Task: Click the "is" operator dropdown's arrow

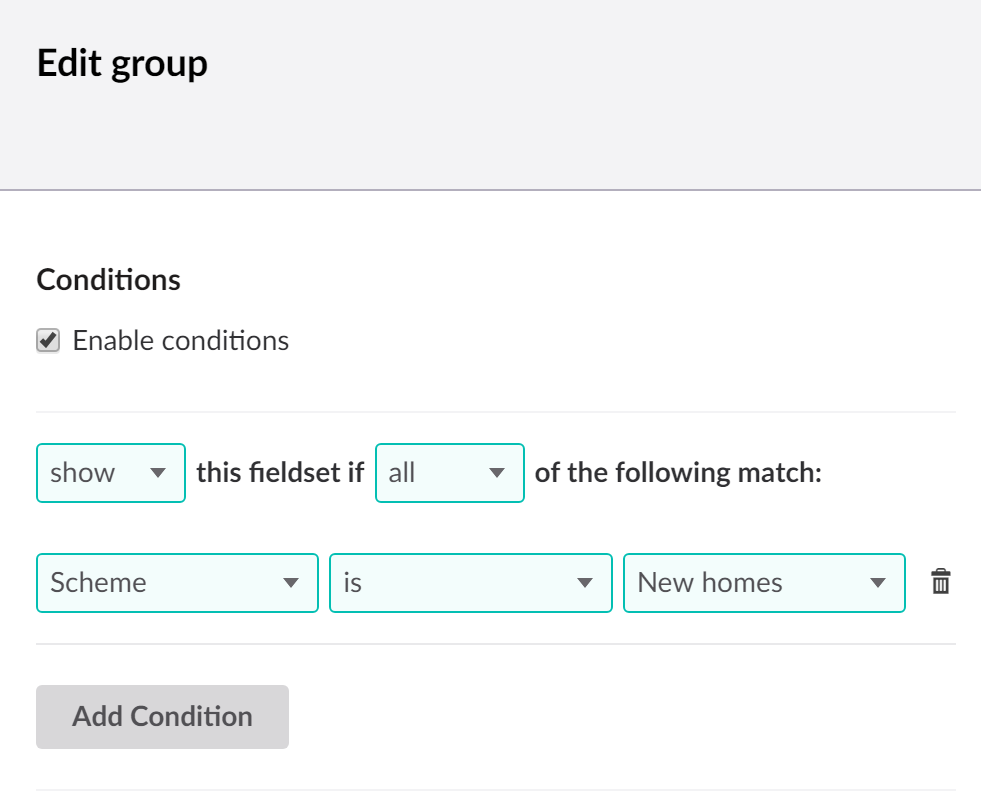Action: tap(584, 583)
